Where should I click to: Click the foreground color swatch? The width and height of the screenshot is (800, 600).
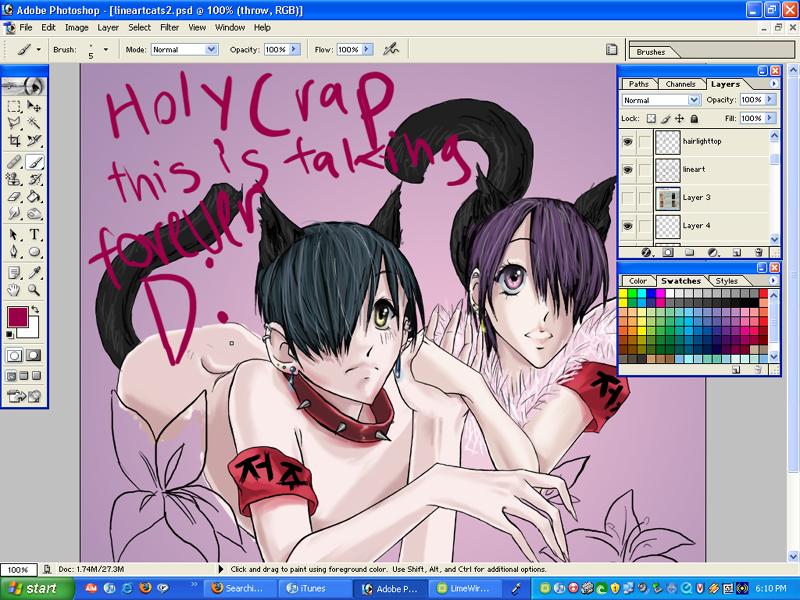(x=17, y=317)
